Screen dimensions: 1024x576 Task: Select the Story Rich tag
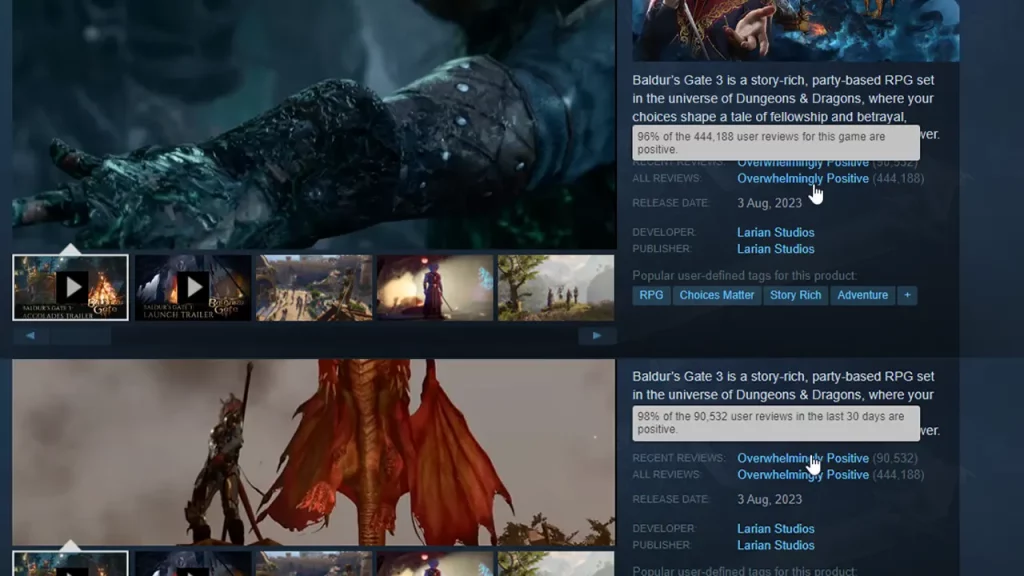click(795, 295)
